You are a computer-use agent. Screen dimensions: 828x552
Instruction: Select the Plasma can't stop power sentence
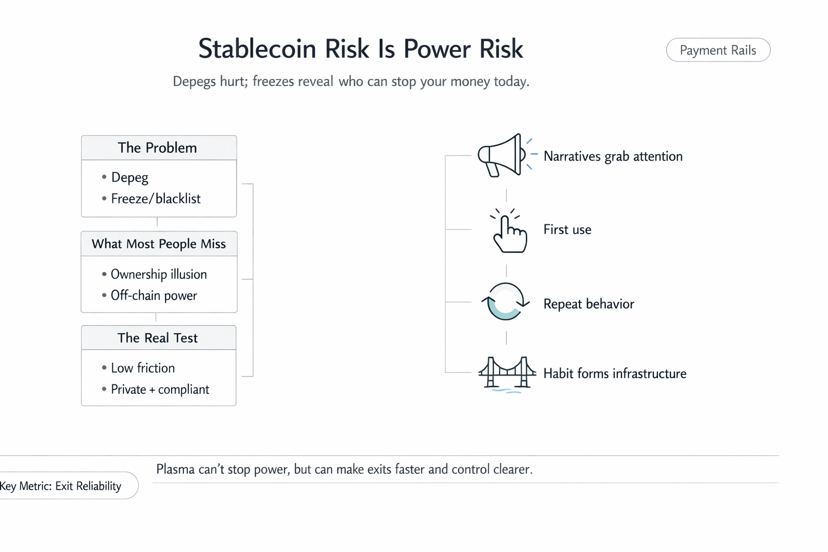point(344,469)
